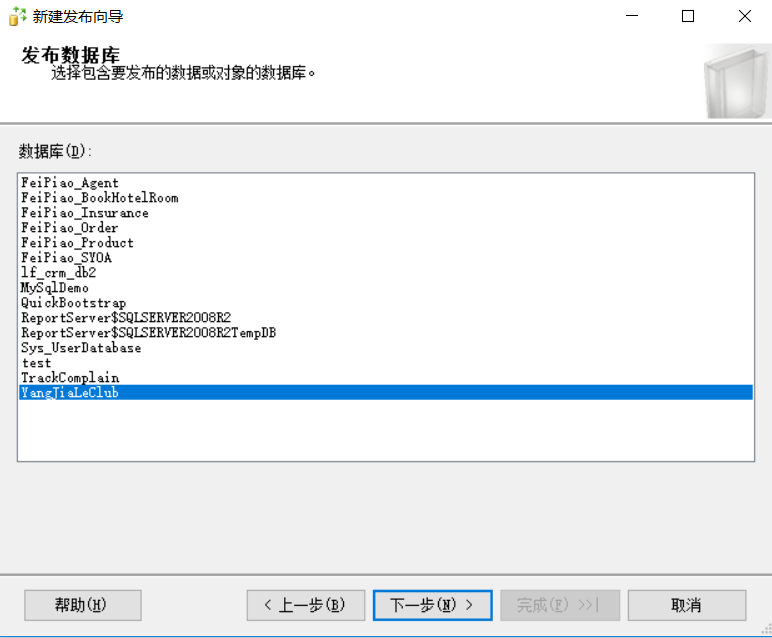Select the ReportServer$SQLSERVER2008R2 database
The image size is (772, 638).
point(125,318)
